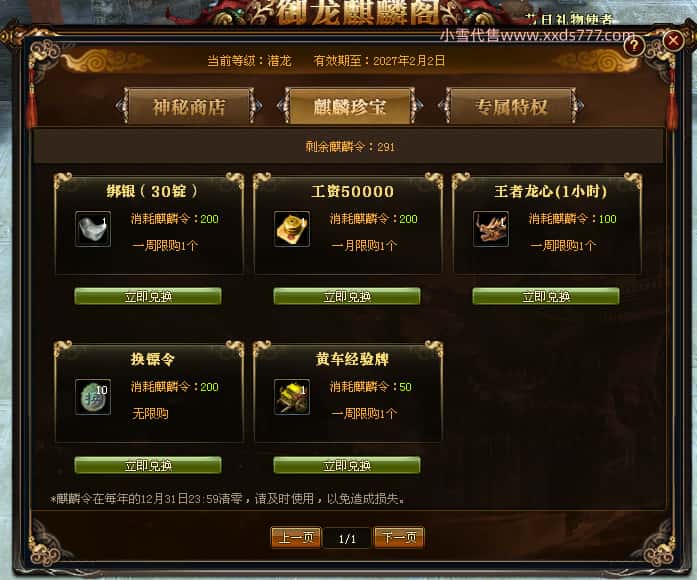This screenshot has height=580, width=697.
Task: Click the 王者龙心 dragon head icon
Action: (x=491, y=229)
